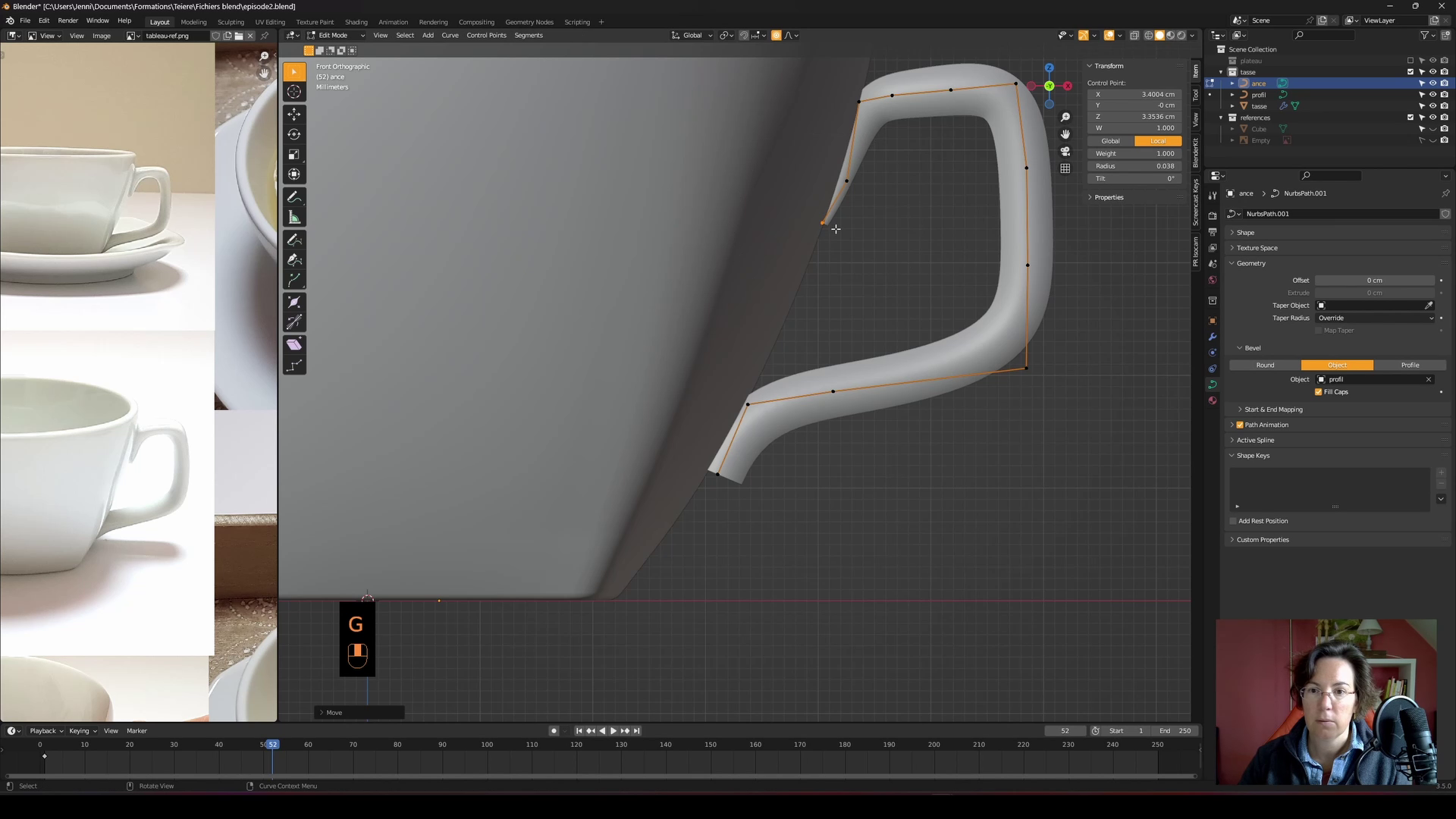Screen dimensions: 1456x819
Task: Enable the Fill Caps checkbox under Bevel
Action: [1320, 391]
